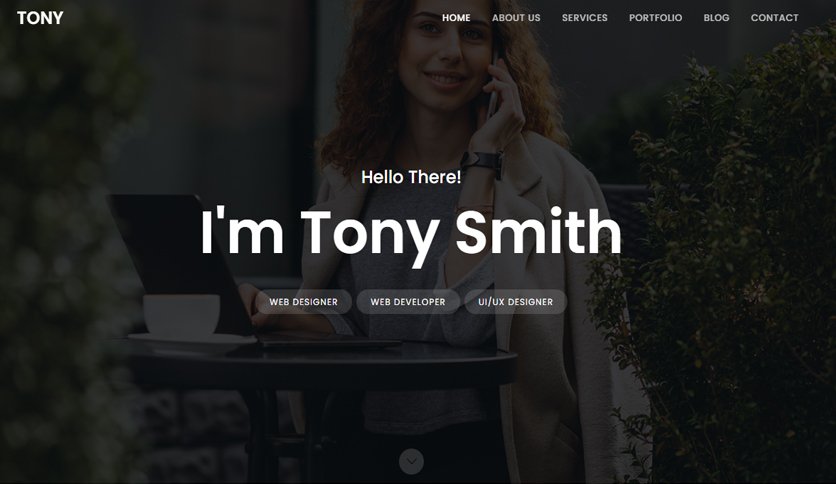Click the Web Designer pill button
The height and width of the screenshot is (484, 836).
(303, 302)
